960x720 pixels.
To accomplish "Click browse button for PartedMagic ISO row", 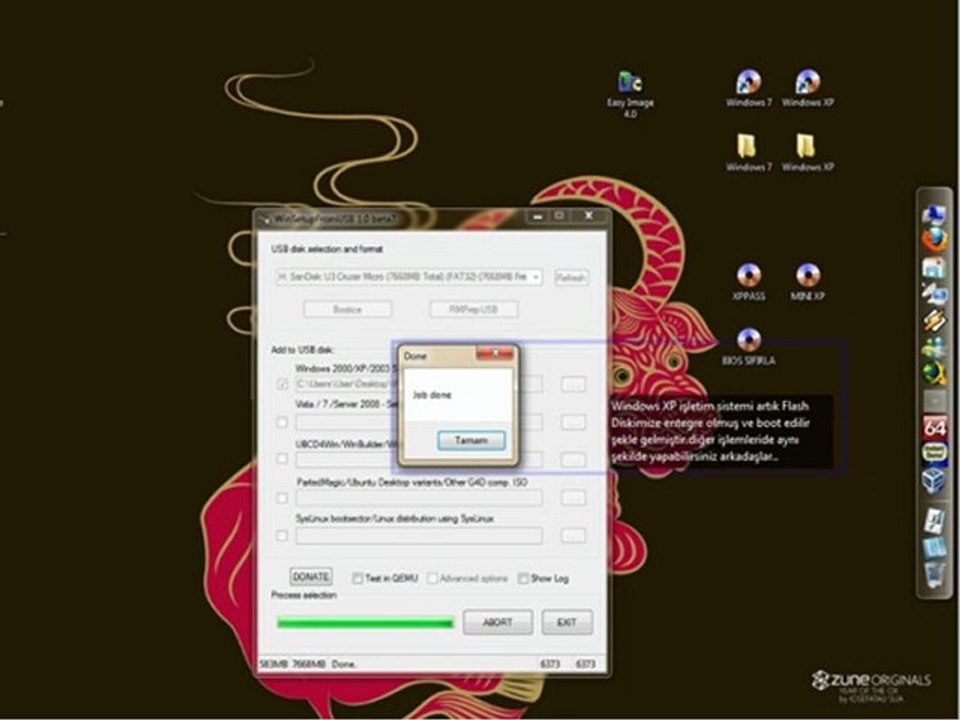I will (x=573, y=498).
